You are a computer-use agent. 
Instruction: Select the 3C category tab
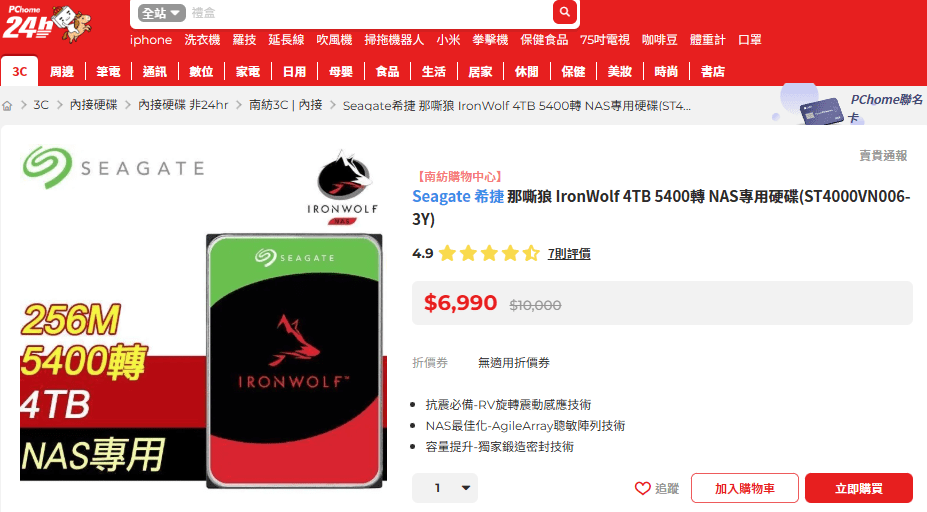coord(20,72)
